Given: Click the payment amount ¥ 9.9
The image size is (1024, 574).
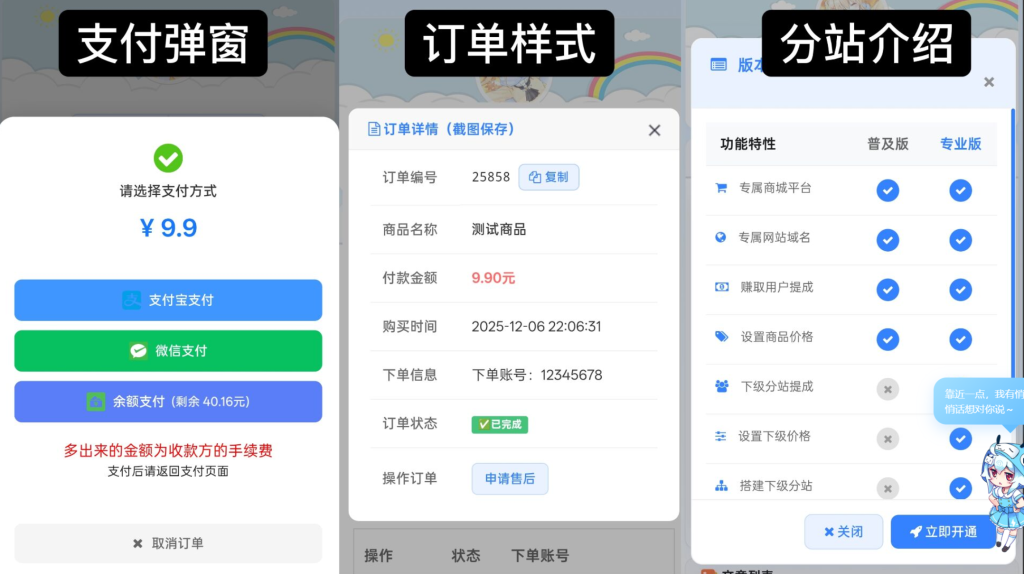Looking at the screenshot, I should click(x=168, y=228).
